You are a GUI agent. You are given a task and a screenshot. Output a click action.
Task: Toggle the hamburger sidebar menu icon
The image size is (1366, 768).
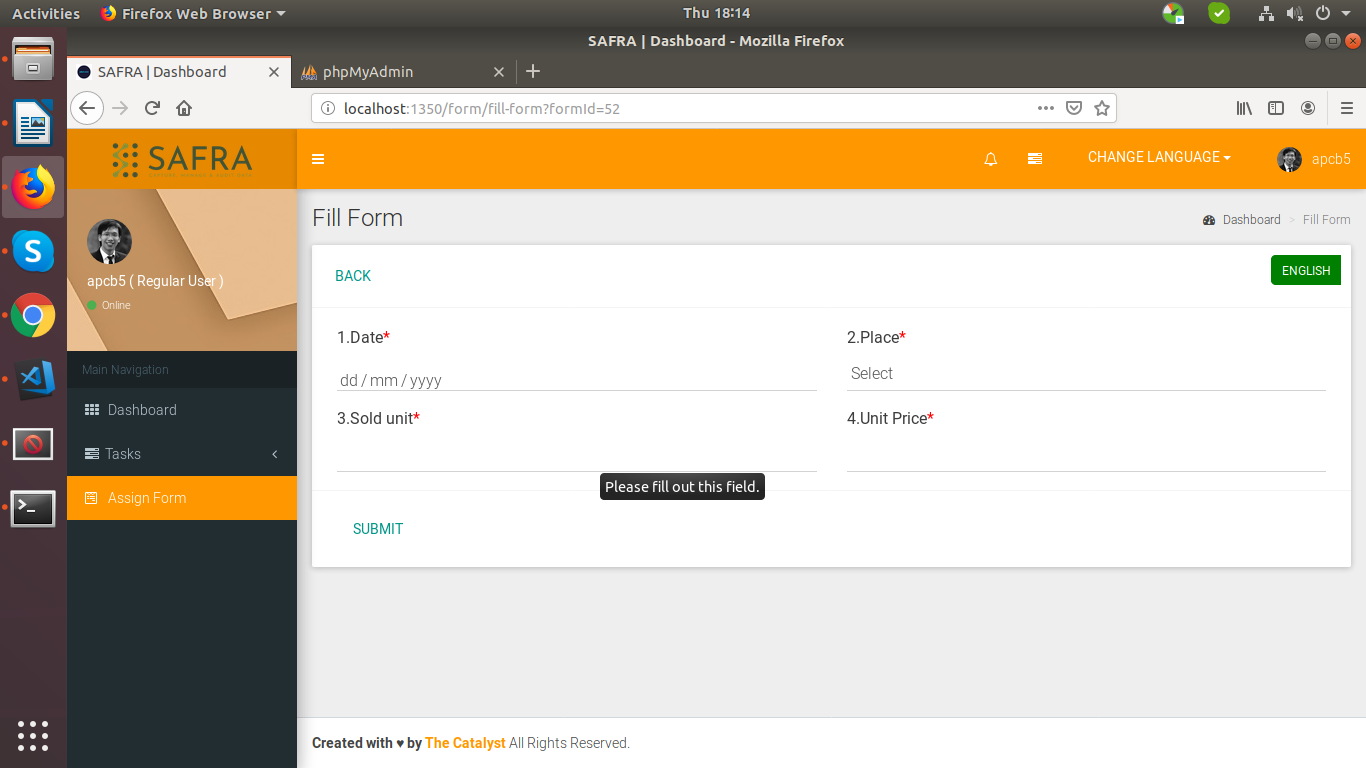point(318,159)
